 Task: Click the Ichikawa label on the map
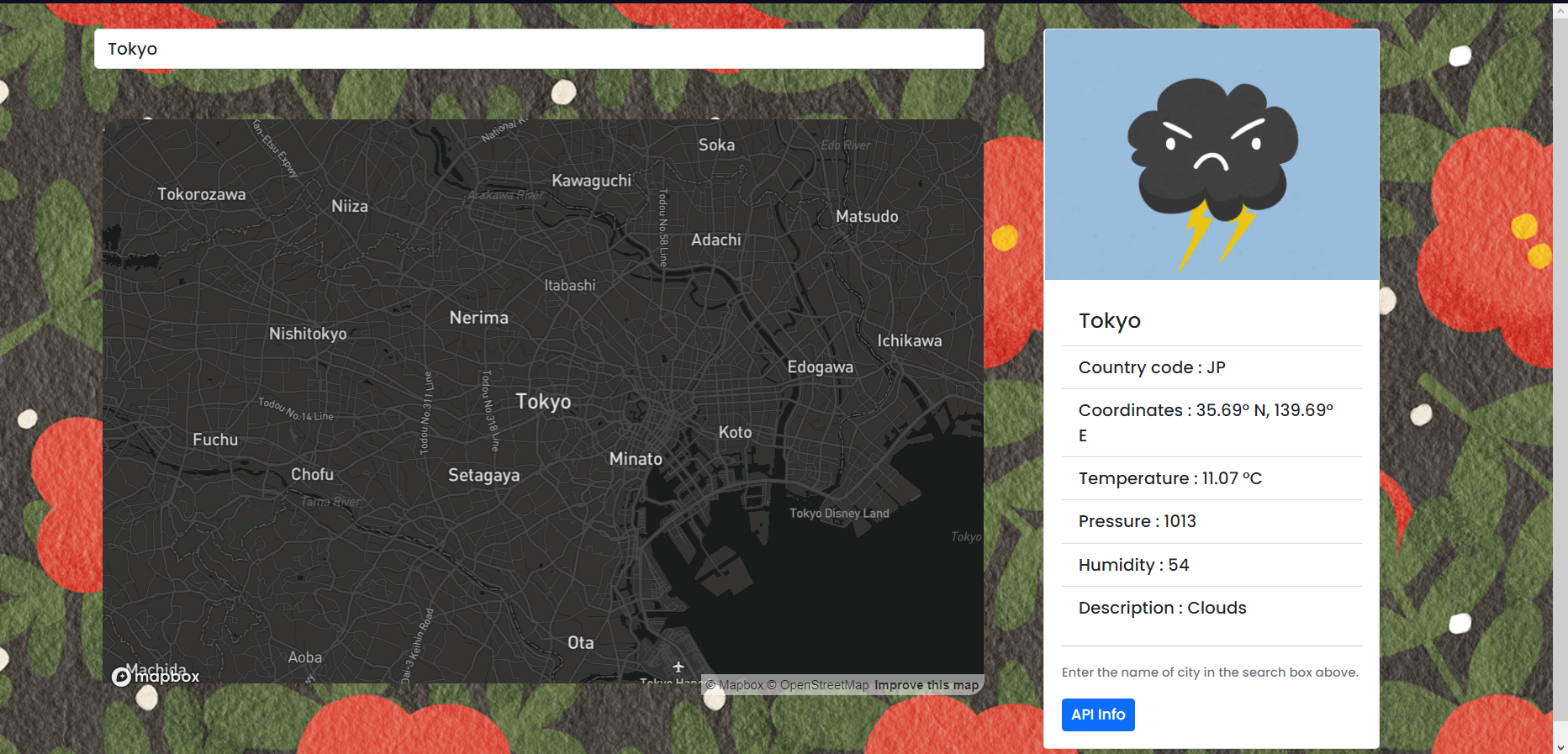point(910,340)
